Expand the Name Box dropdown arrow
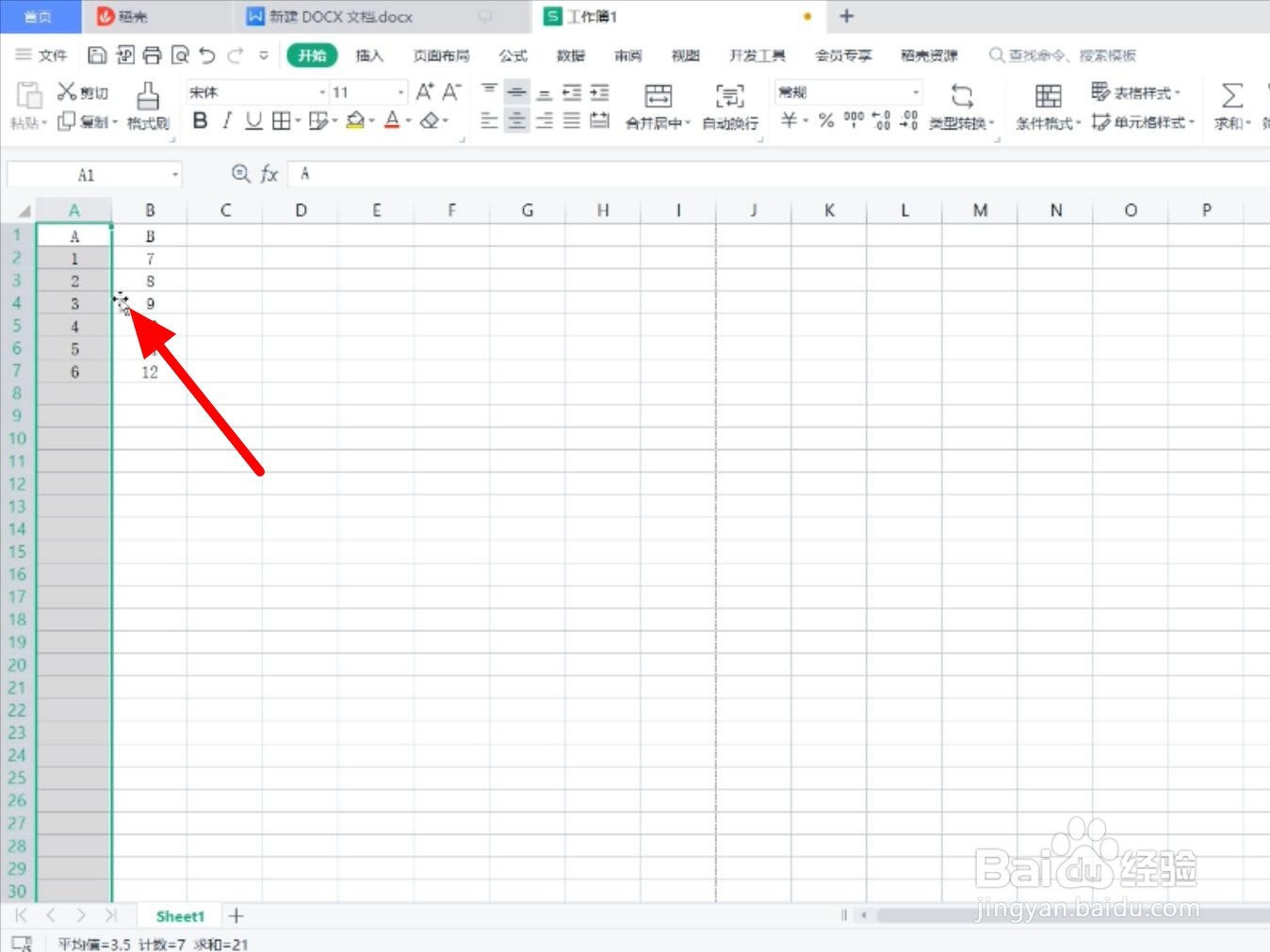Image resolution: width=1270 pixels, height=952 pixels. 175,175
